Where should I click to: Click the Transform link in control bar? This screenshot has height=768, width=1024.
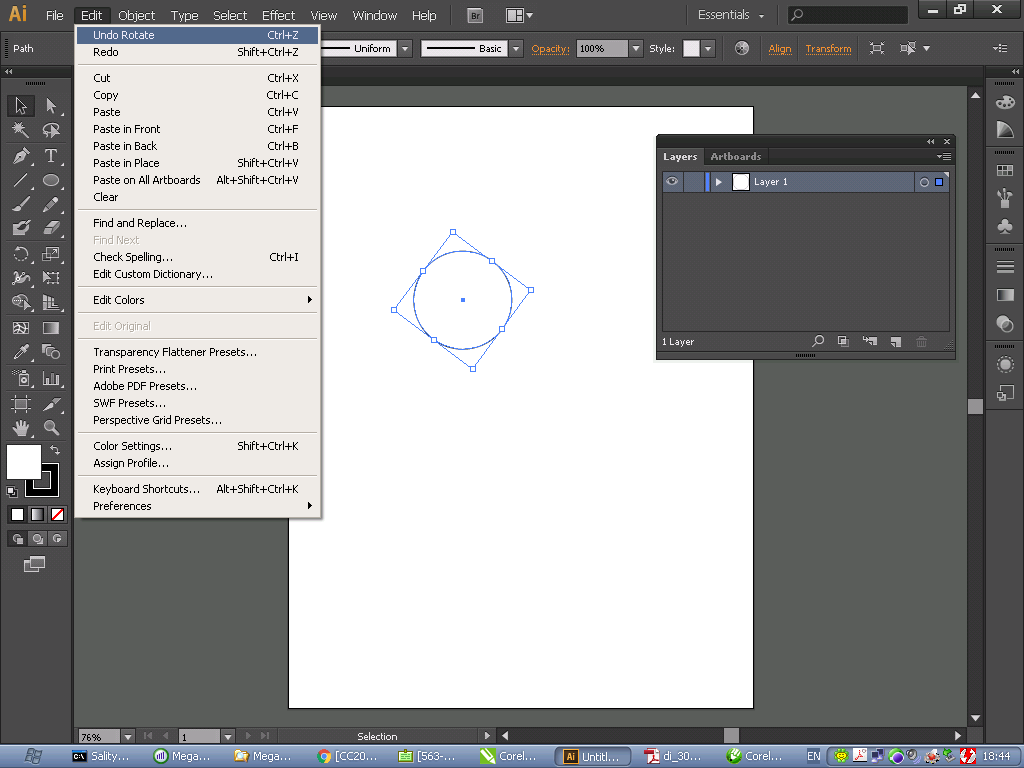click(828, 49)
